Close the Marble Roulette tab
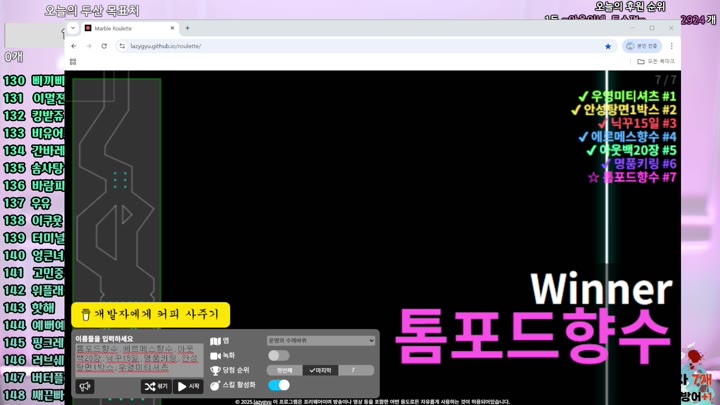The width and height of the screenshot is (720, 405). [x=172, y=28]
